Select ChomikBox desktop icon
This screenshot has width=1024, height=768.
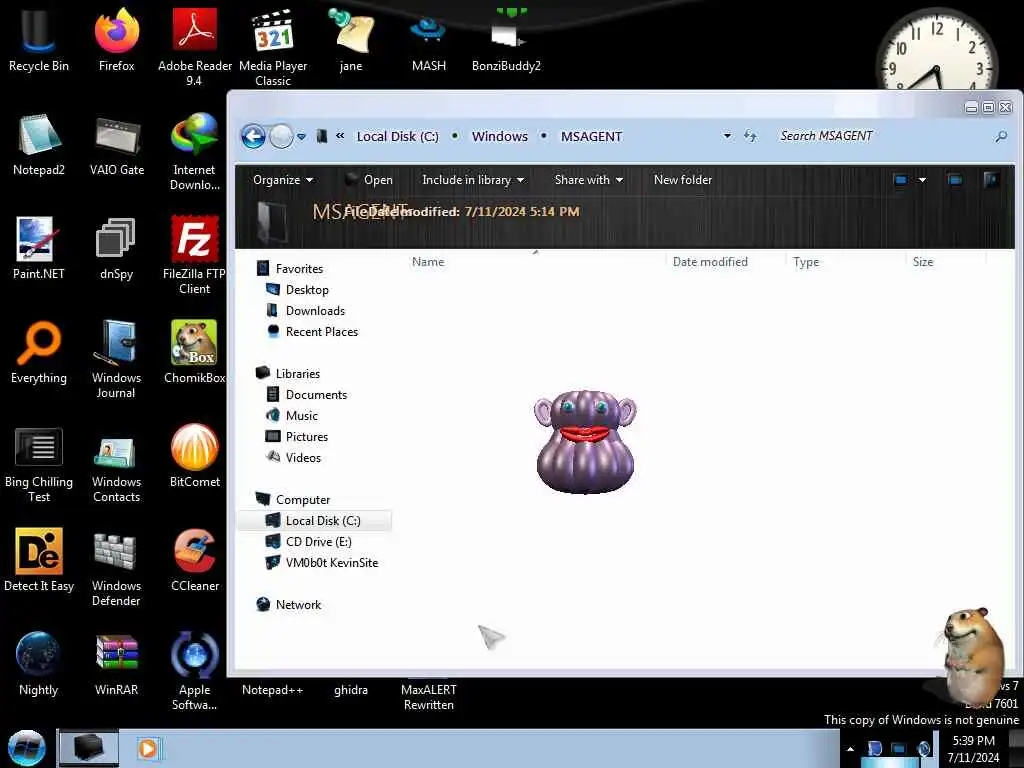pos(194,353)
